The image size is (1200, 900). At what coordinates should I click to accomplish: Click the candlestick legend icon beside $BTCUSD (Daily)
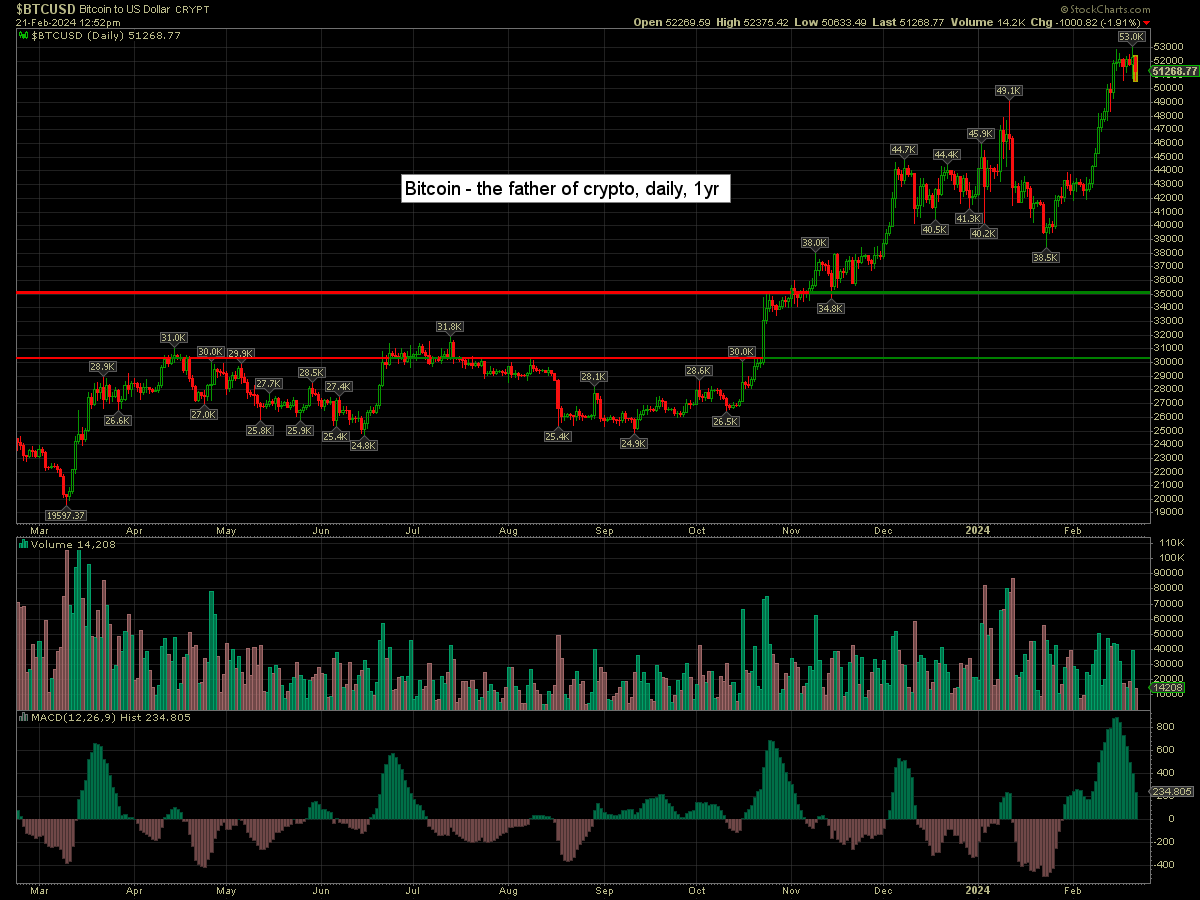tap(25, 35)
